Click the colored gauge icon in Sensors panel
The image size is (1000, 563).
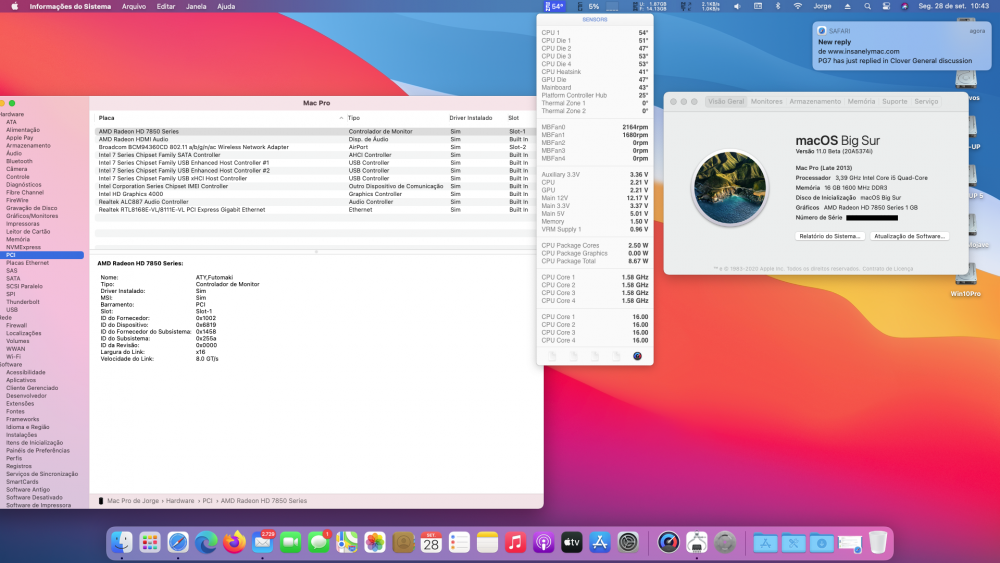pos(637,356)
